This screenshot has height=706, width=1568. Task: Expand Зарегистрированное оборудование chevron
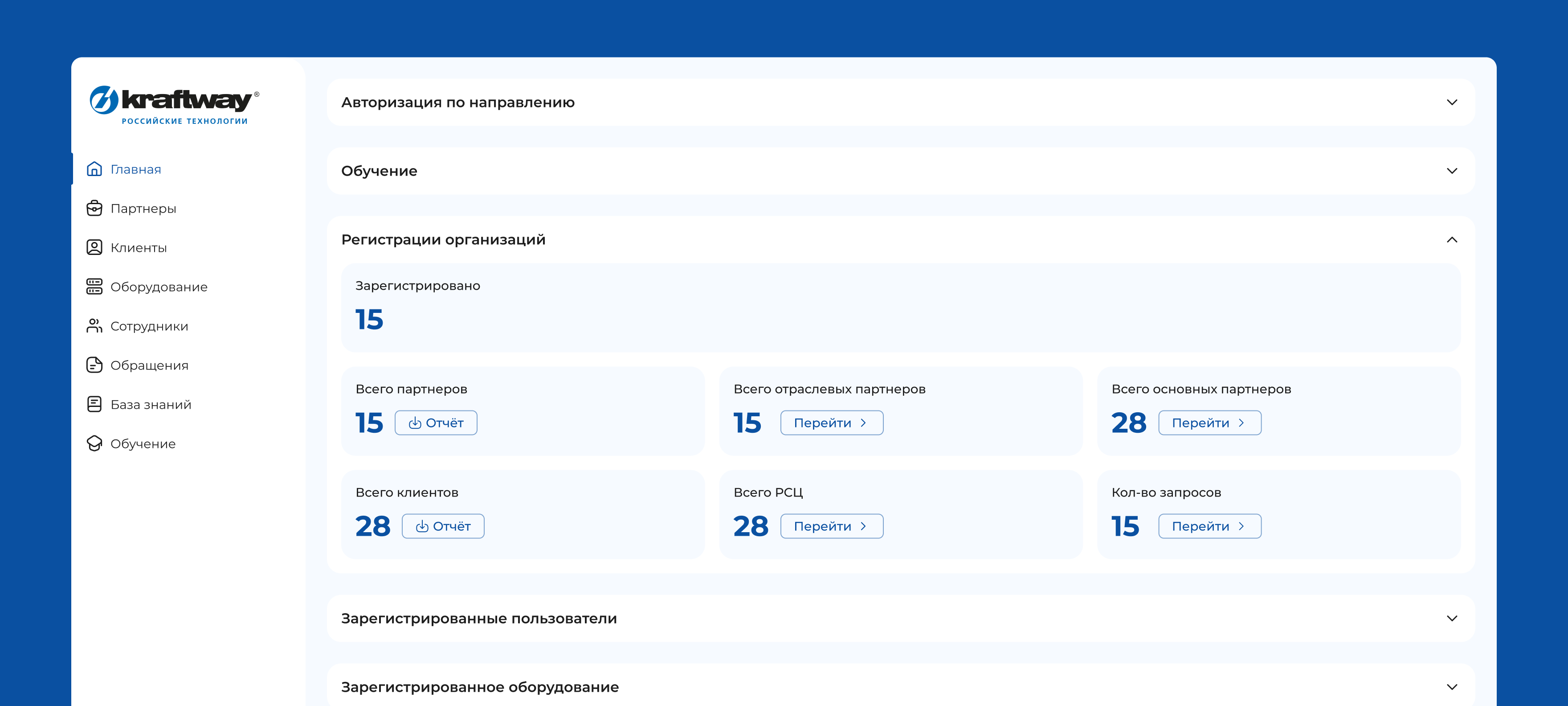[x=1452, y=687]
